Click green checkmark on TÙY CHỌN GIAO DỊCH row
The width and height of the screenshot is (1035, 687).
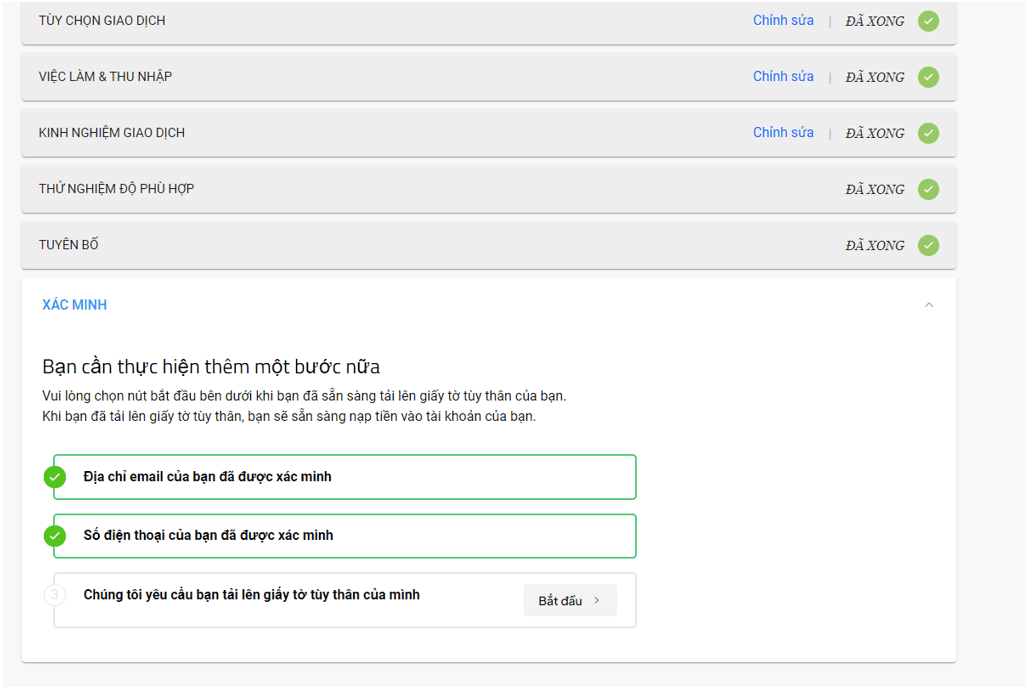(928, 21)
